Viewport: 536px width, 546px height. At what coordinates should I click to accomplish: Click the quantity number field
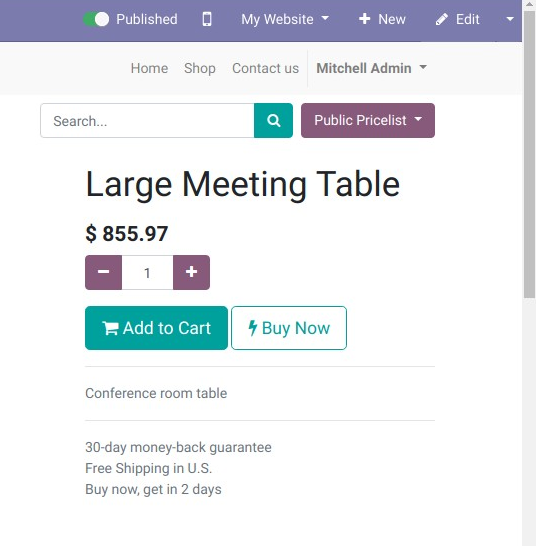(147, 272)
